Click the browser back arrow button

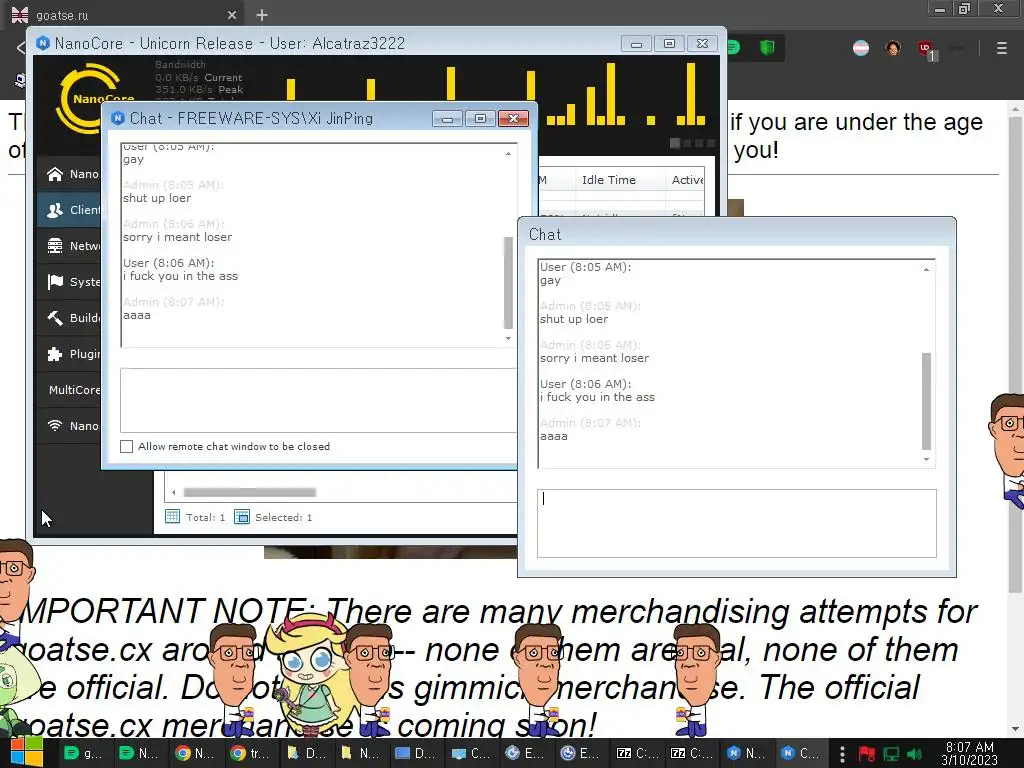tap(20, 47)
